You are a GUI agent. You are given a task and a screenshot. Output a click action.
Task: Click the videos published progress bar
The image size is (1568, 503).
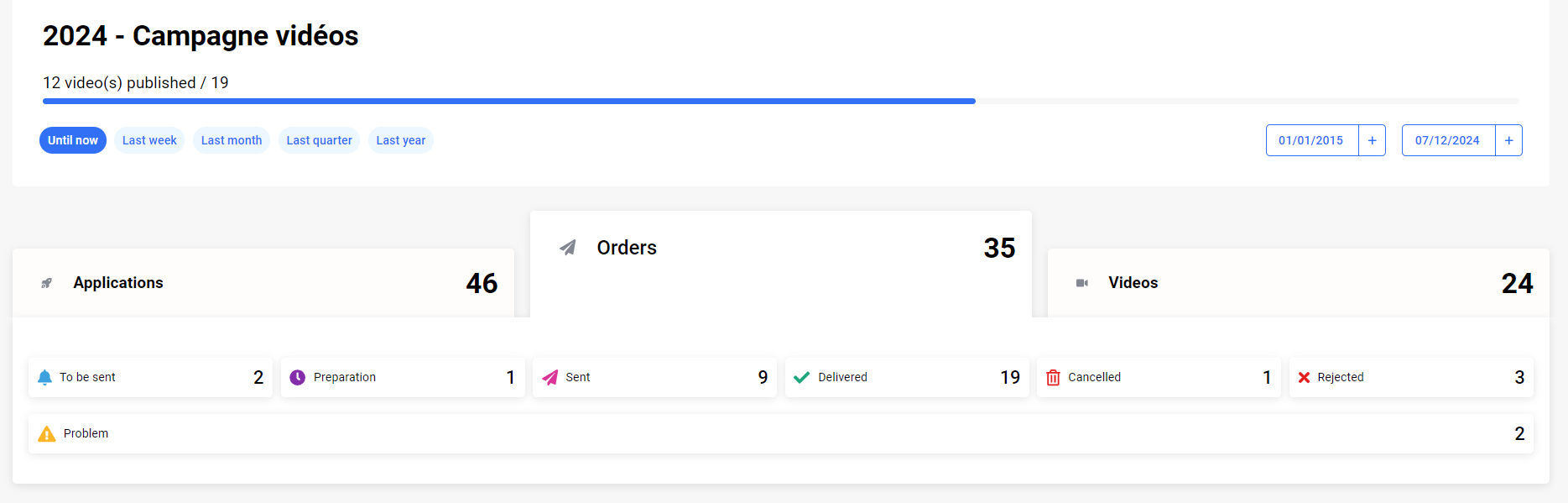tap(780, 101)
